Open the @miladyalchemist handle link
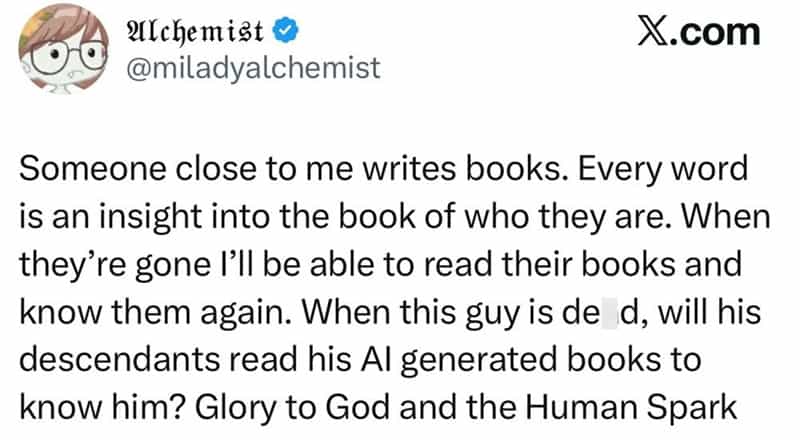The height and width of the screenshot is (440, 800). click(253, 68)
